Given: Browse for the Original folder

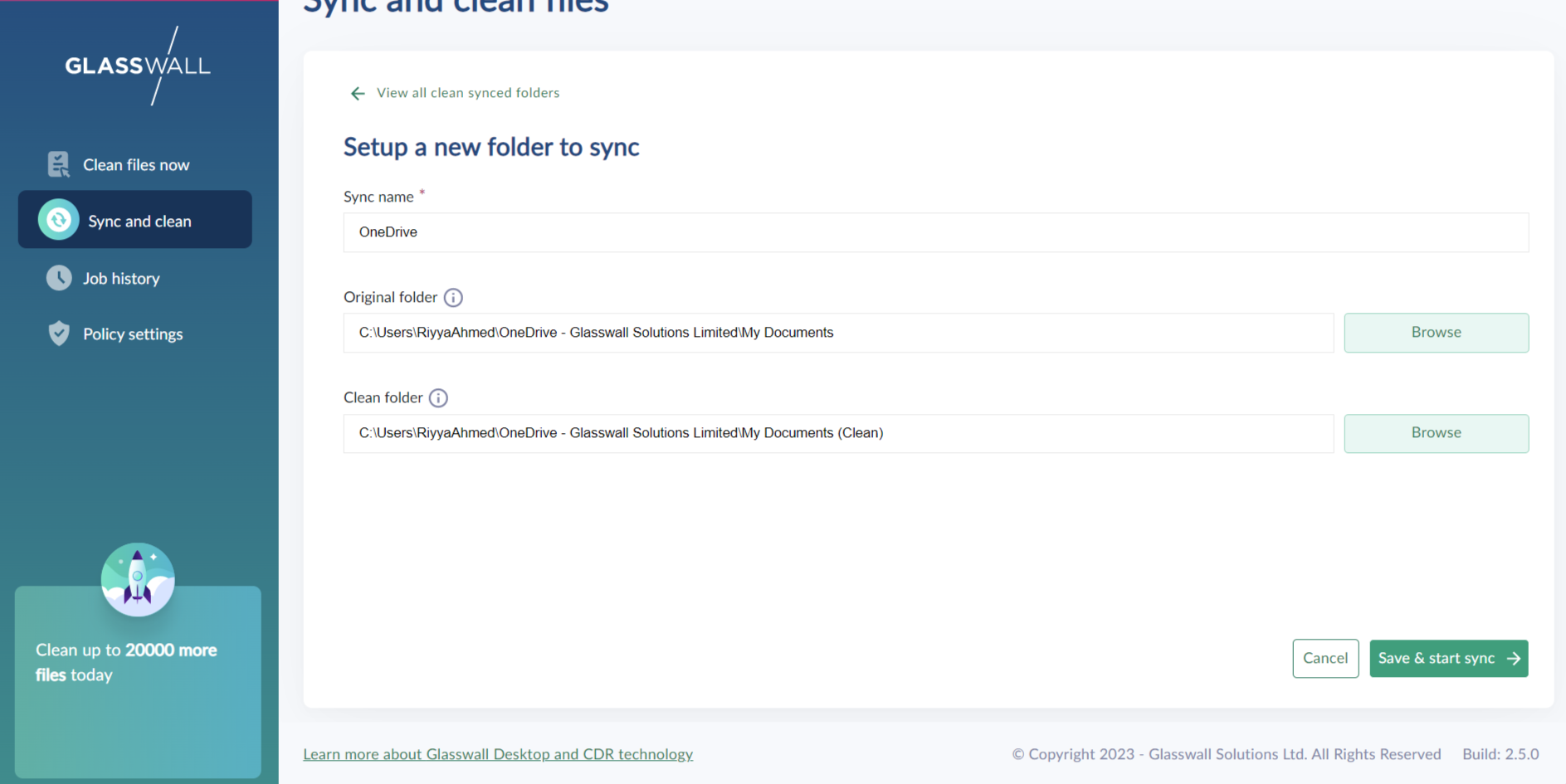Looking at the screenshot, I should pyautogui.click(x=1436, y=333).
